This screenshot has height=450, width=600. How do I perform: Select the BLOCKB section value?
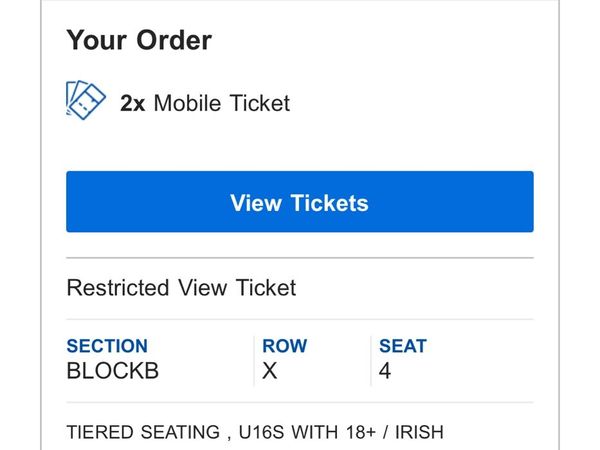112,370
